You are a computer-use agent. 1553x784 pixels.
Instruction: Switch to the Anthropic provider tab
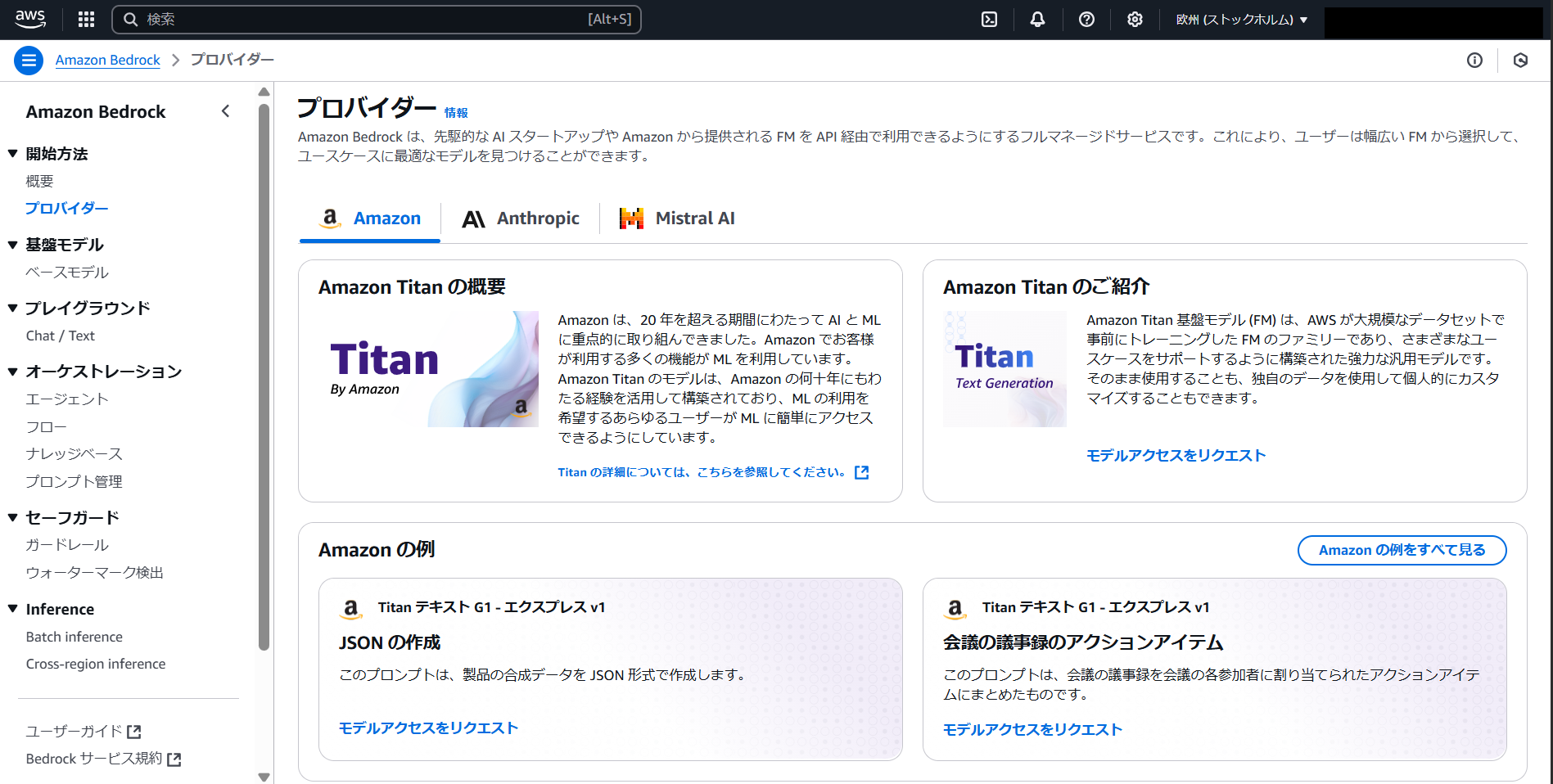point(521,219)
